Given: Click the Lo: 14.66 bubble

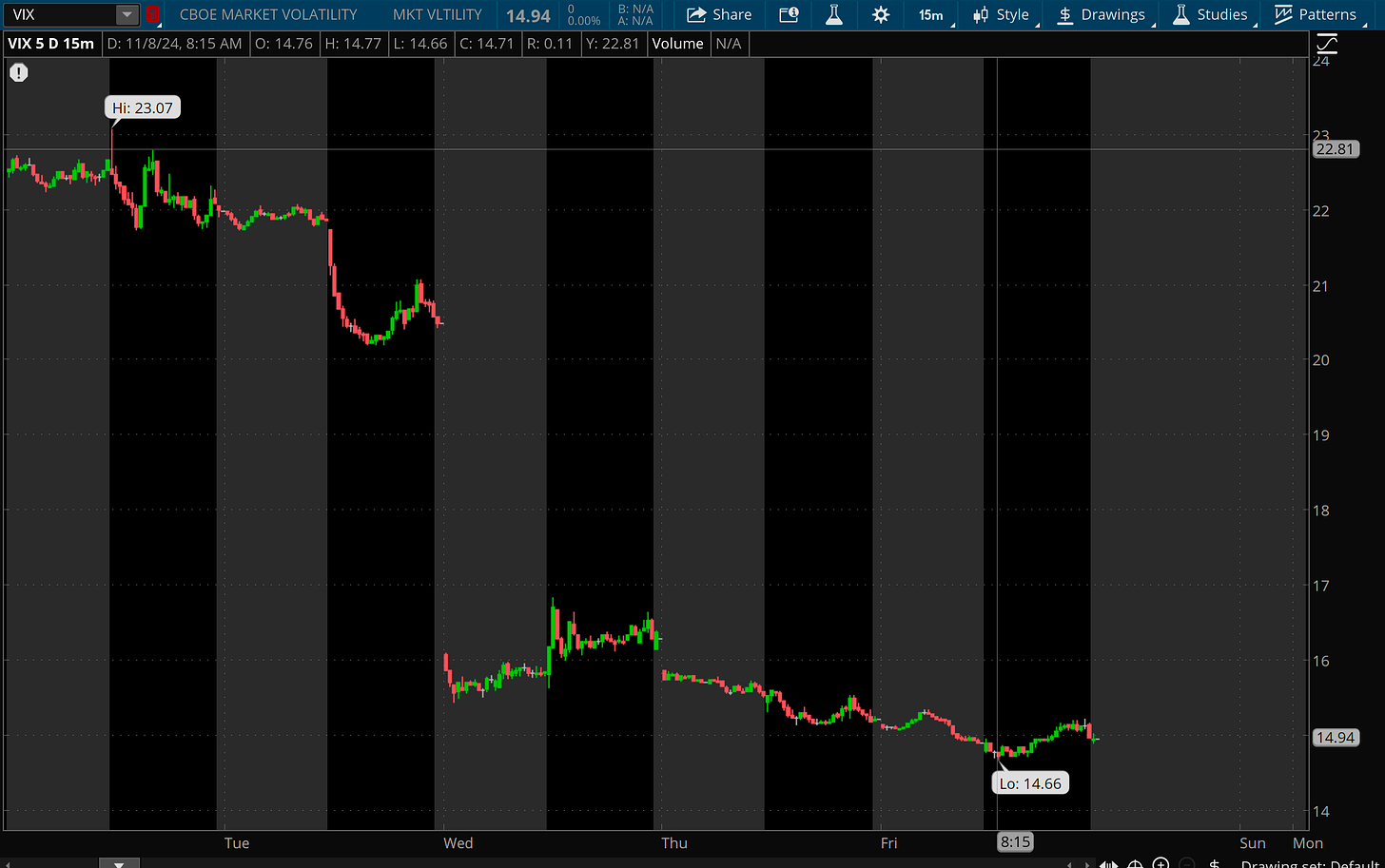Looking at the screenshot, I should point(1031,783).
